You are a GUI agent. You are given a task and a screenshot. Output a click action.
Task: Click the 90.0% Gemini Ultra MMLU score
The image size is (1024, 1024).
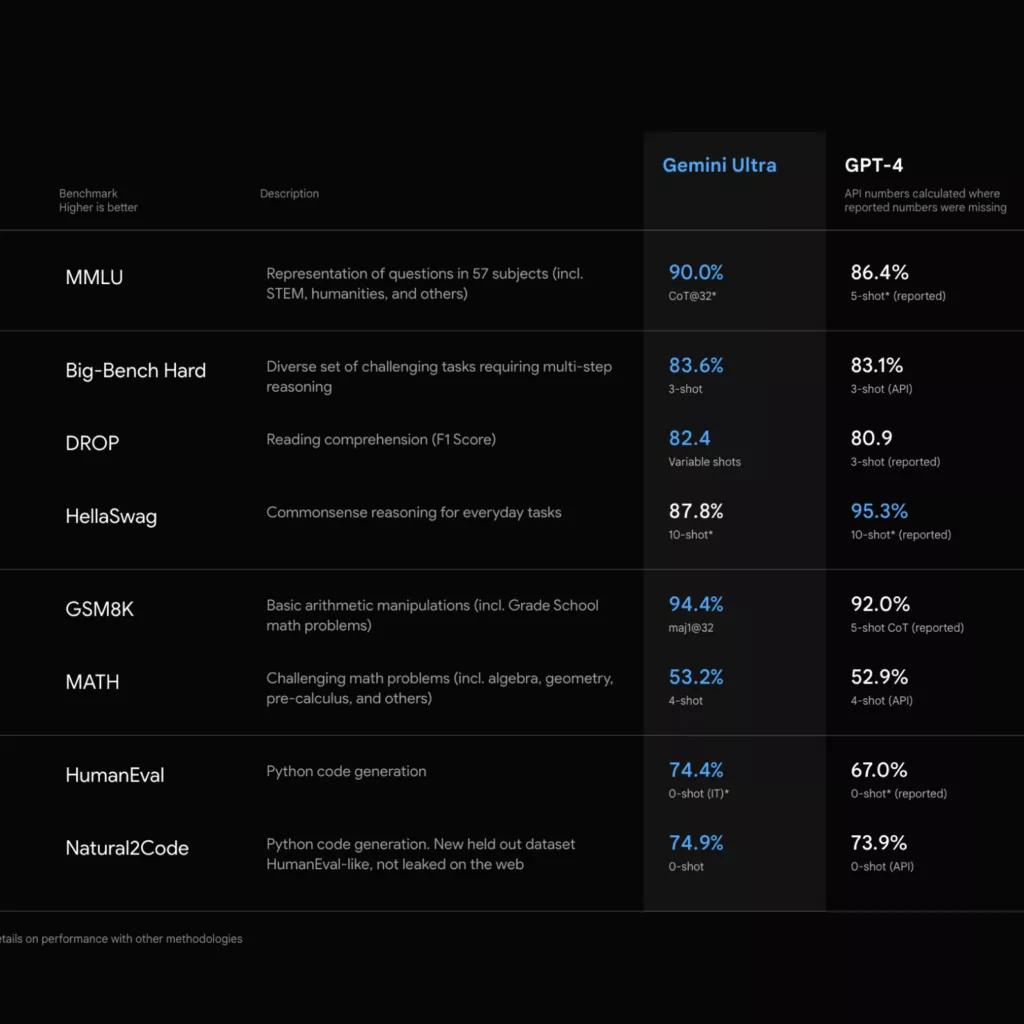pos(696,272)
